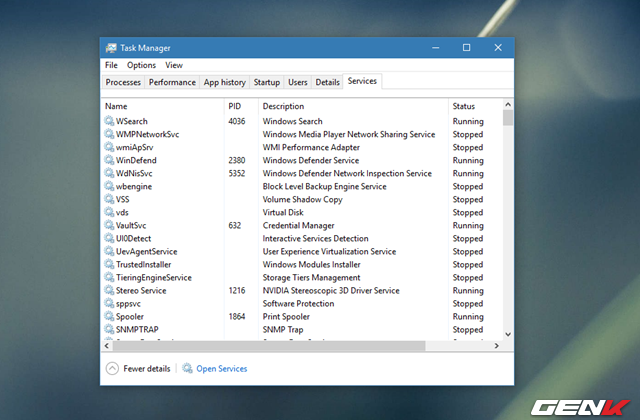Open Services link at bottom
640x420 pixels.
tap(222, 369)
